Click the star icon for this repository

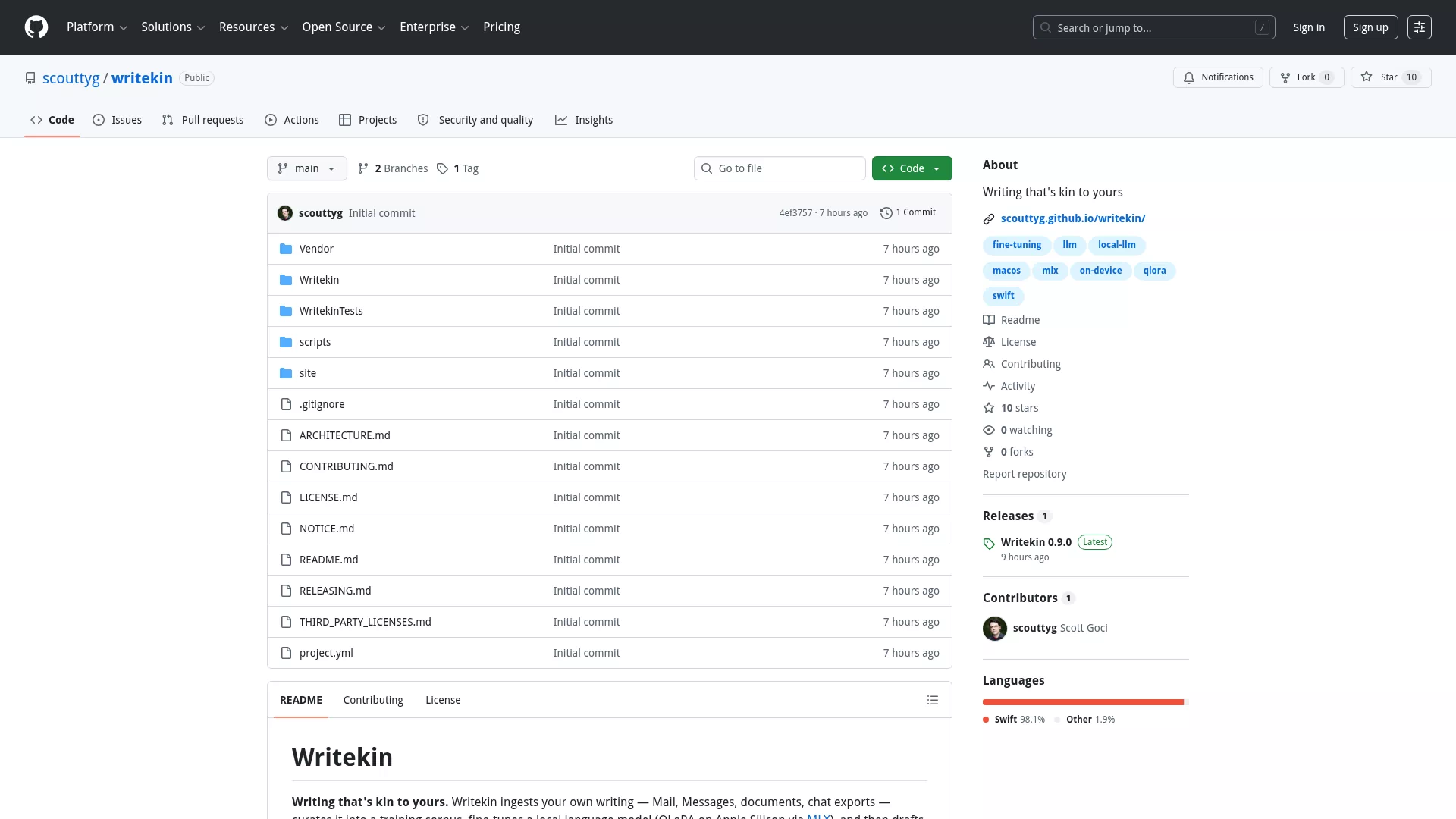pos(1367,77)
